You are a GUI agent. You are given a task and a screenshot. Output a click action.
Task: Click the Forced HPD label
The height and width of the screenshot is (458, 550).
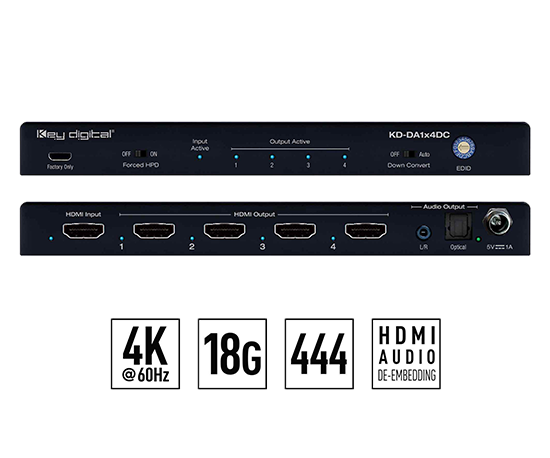141,165
